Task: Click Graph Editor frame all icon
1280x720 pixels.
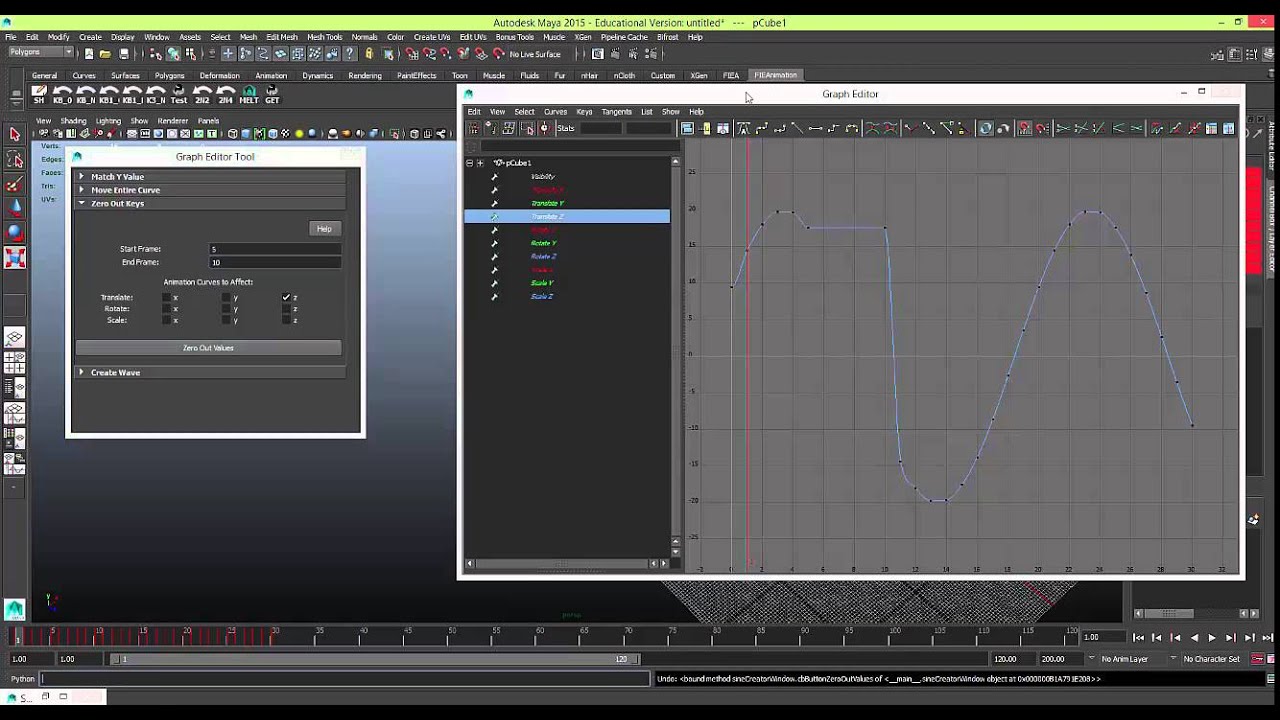Action: pyautogui.click(x=687, y=128)
